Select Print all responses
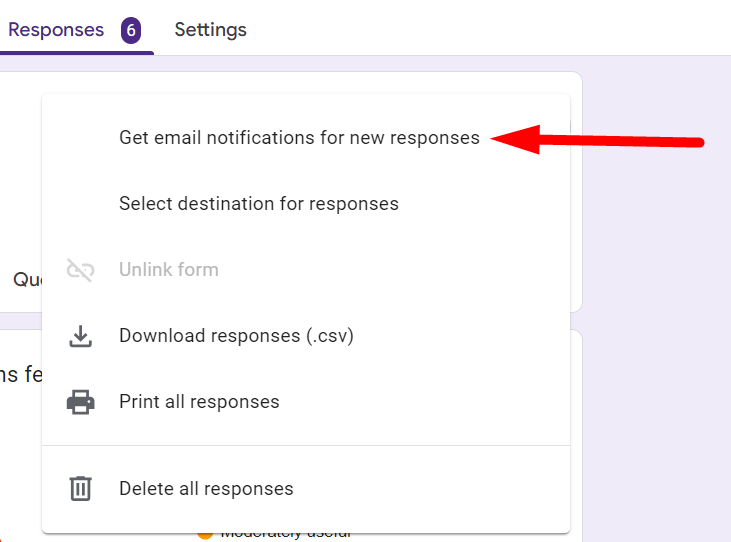The width and height of the screenshot is (731, 542). [x=199, y=402]
